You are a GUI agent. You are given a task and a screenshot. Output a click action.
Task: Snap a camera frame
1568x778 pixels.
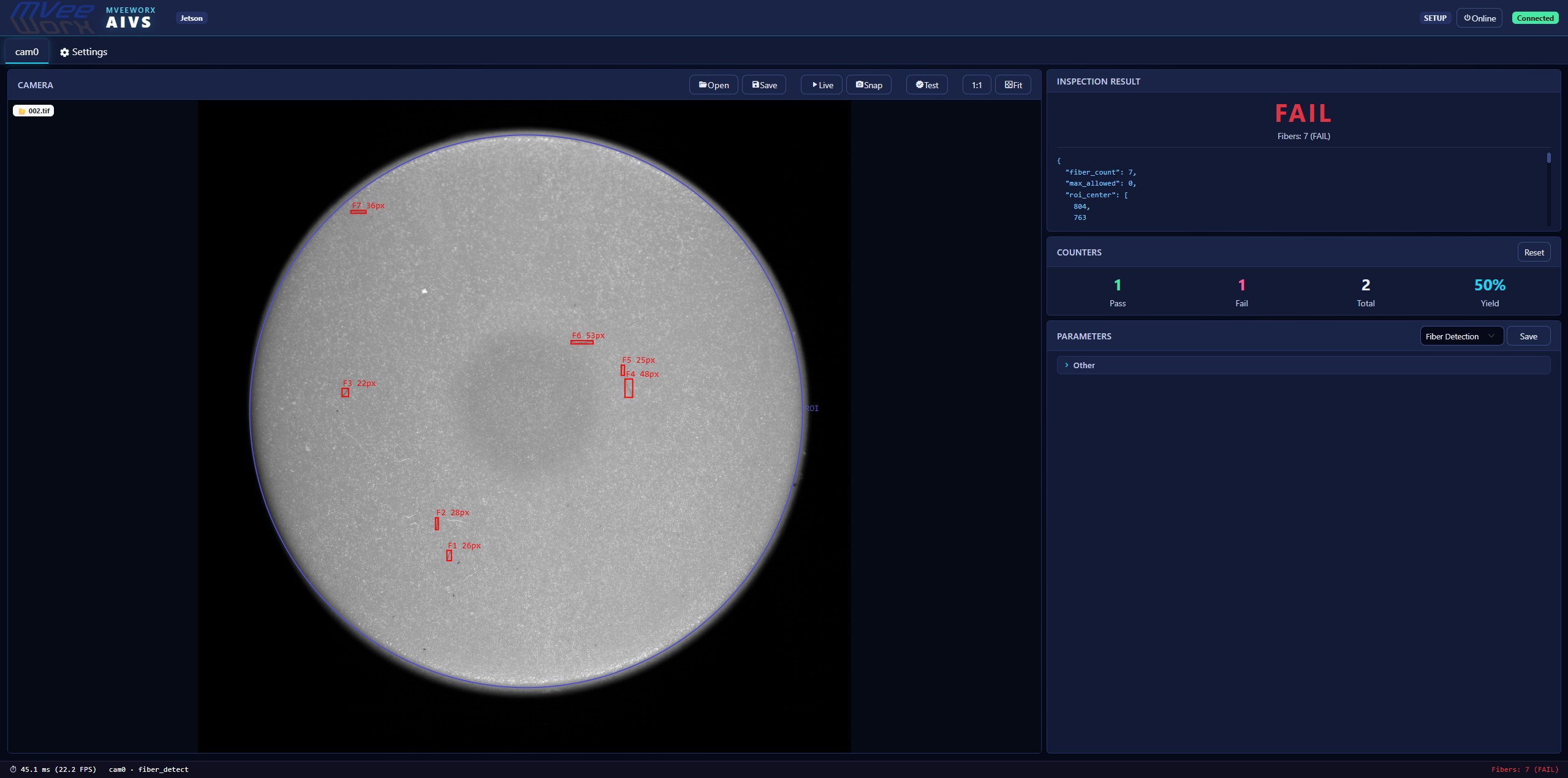coord(868,85)
